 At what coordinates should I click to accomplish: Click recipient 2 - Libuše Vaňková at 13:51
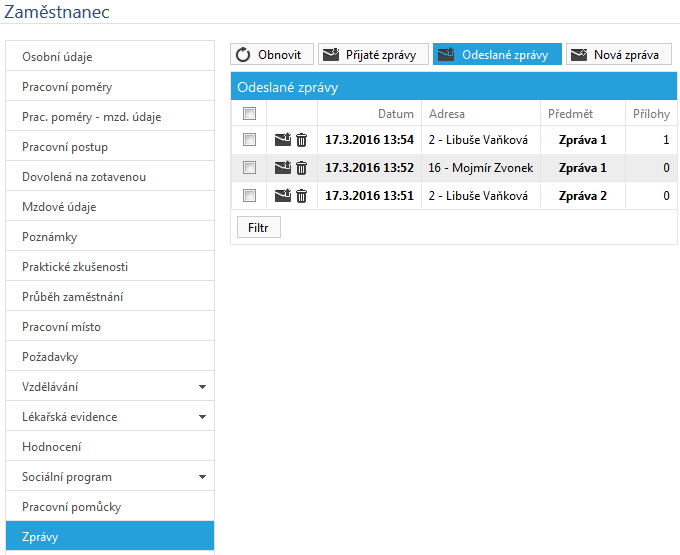[478, 196]
